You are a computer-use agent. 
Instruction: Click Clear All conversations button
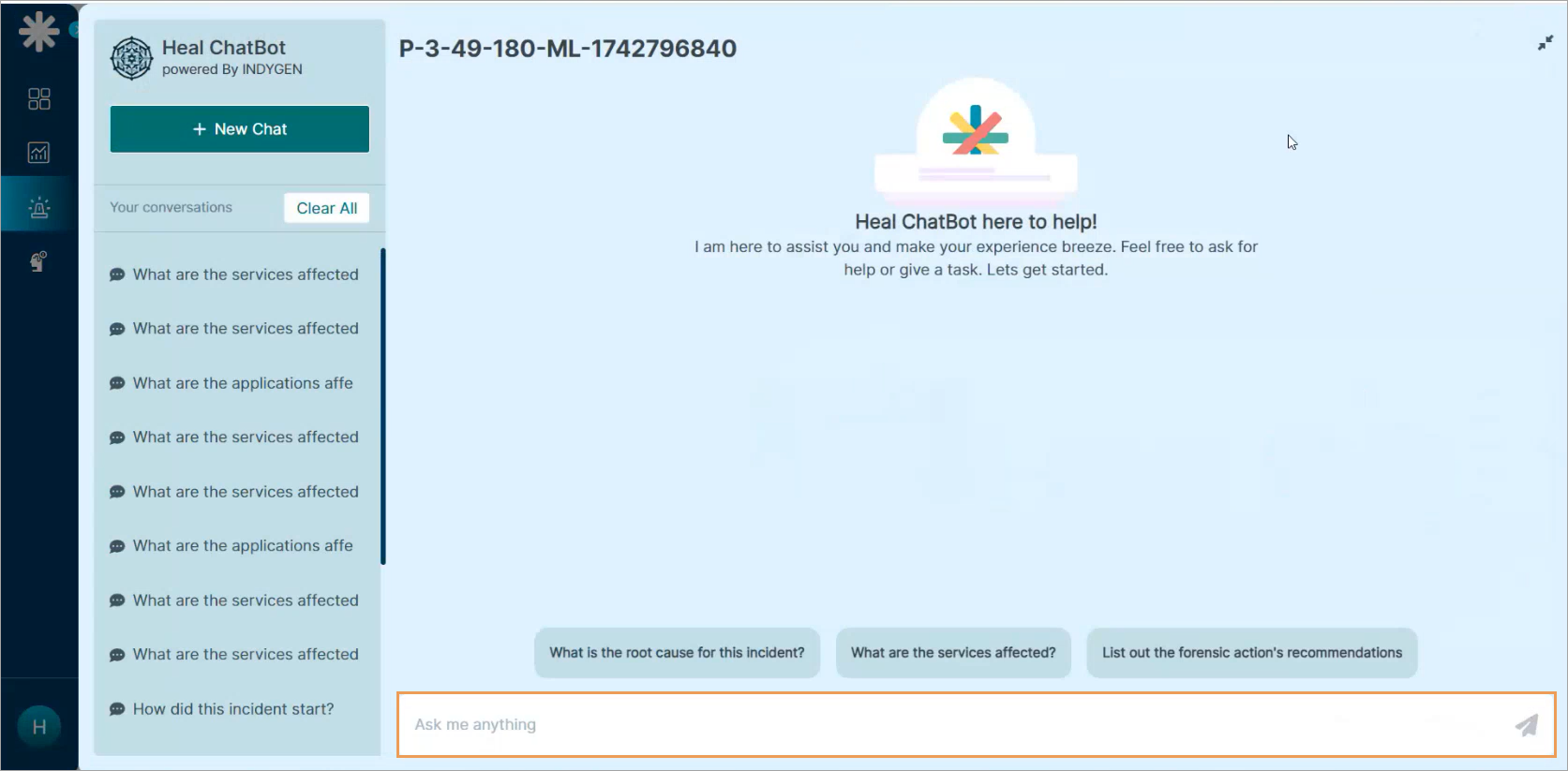coord(326,208)
